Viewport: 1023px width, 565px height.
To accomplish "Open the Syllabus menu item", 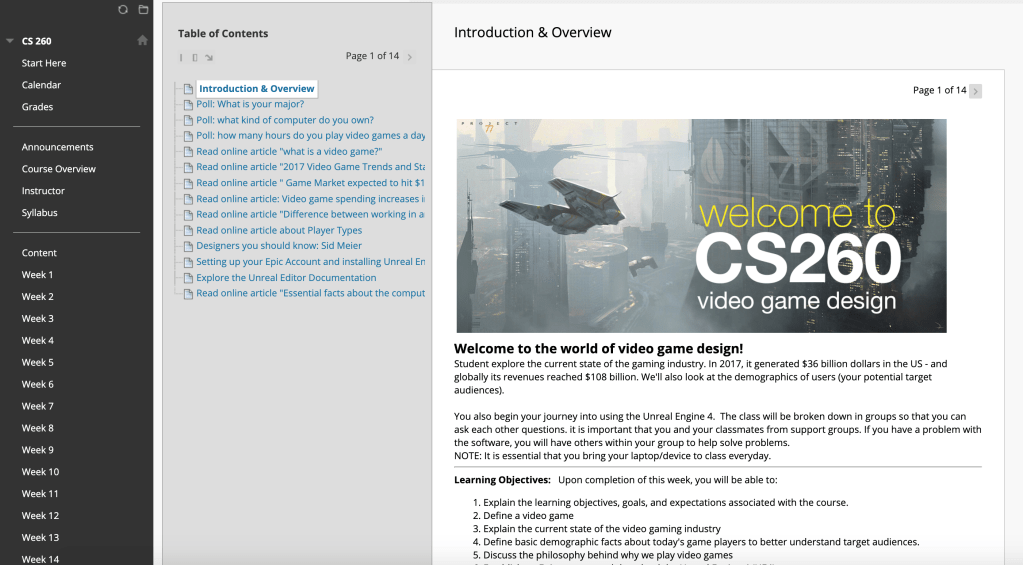I will tap(40, 213).
